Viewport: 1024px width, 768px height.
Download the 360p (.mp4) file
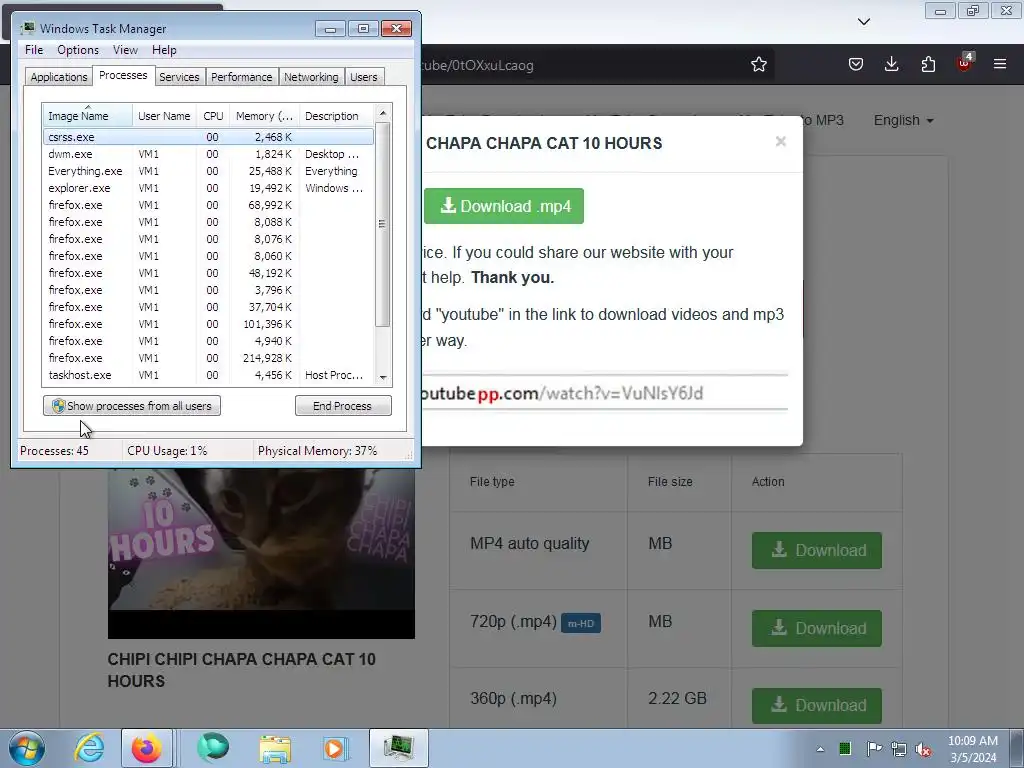tap(817, 705)
